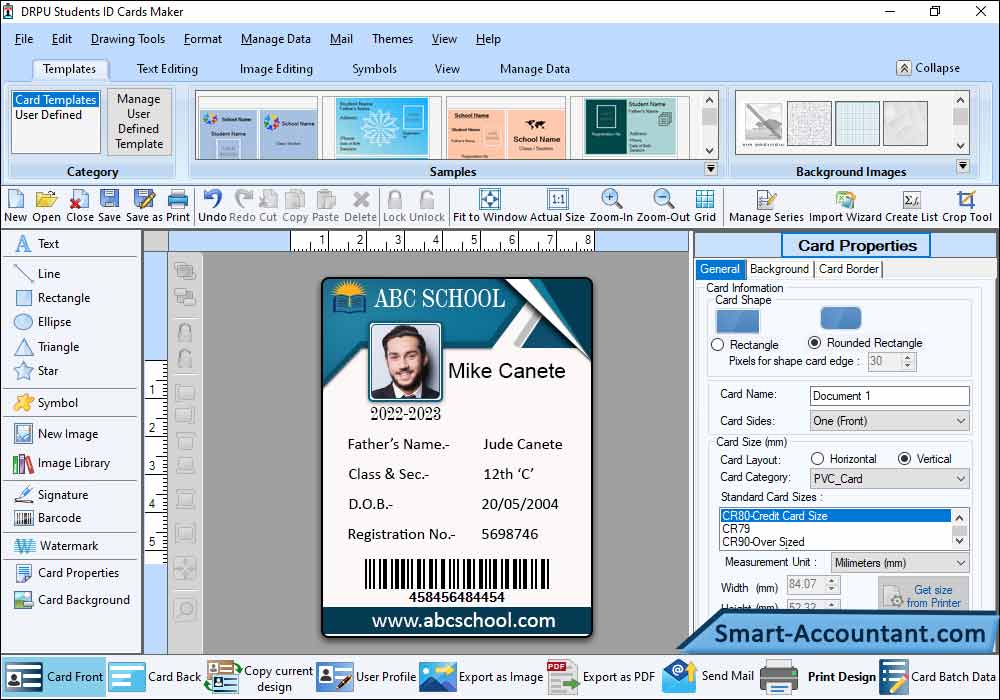Collapse the ribbon panel
The height and width of the screenshot is (700, 1000).
click(x=929, y=68)
